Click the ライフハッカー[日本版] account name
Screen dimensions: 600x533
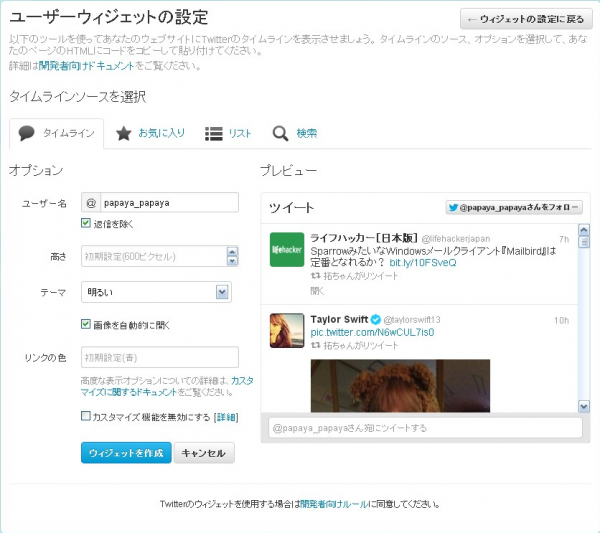pos(364,238)
